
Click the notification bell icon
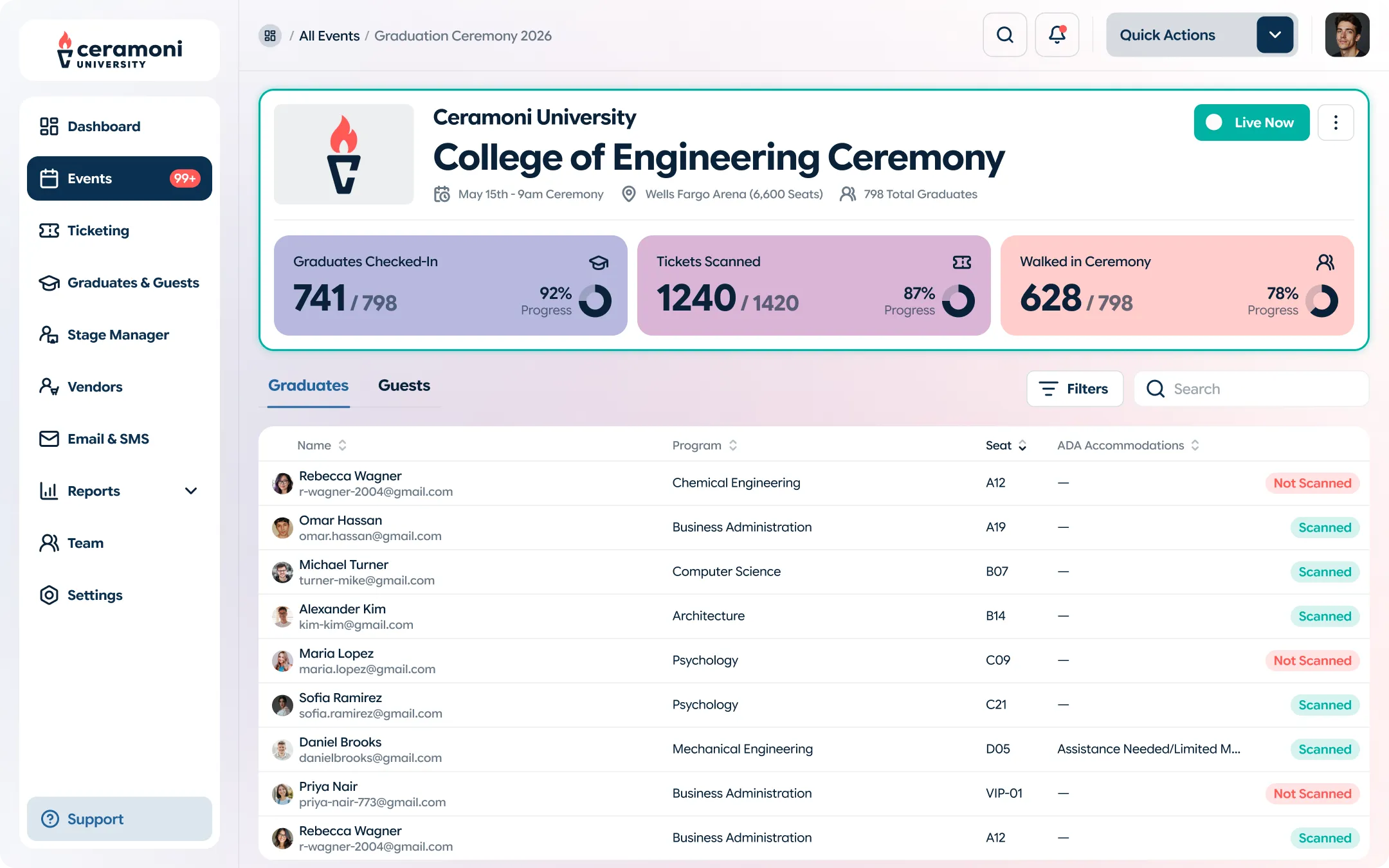pos(1057,34)
